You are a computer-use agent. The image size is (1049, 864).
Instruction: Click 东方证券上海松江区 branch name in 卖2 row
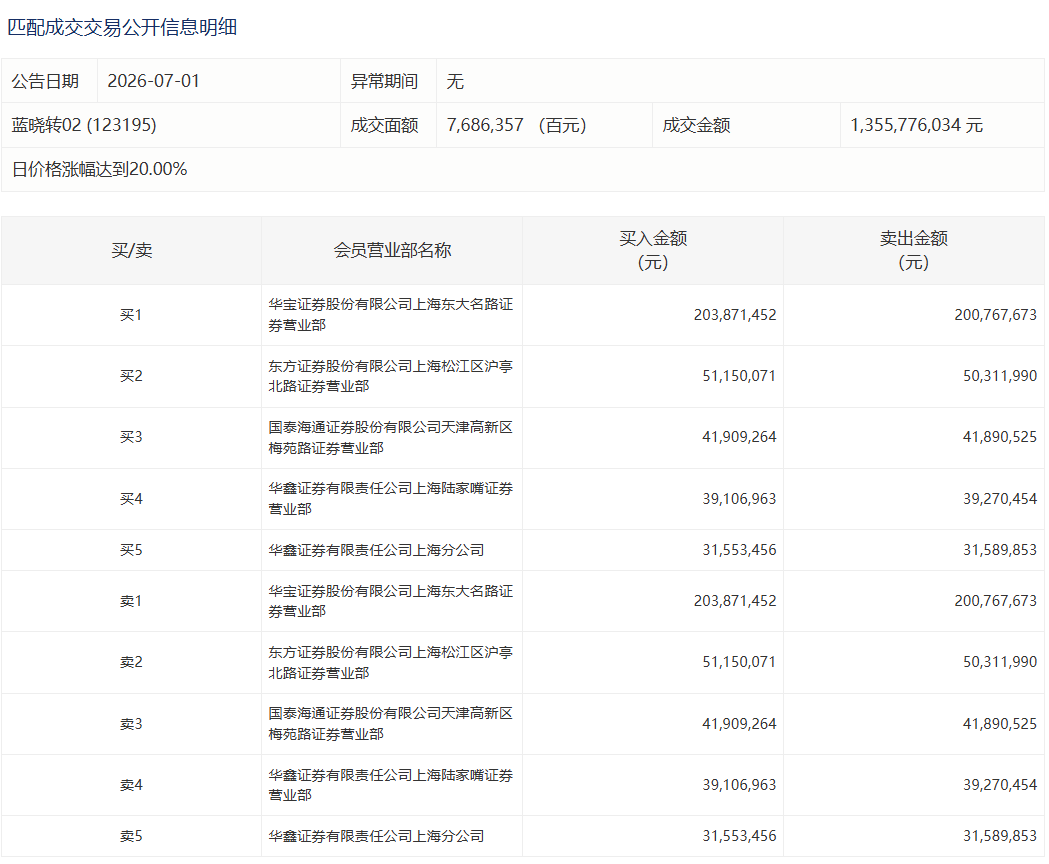pyautogui.click(x=391, y=662)
